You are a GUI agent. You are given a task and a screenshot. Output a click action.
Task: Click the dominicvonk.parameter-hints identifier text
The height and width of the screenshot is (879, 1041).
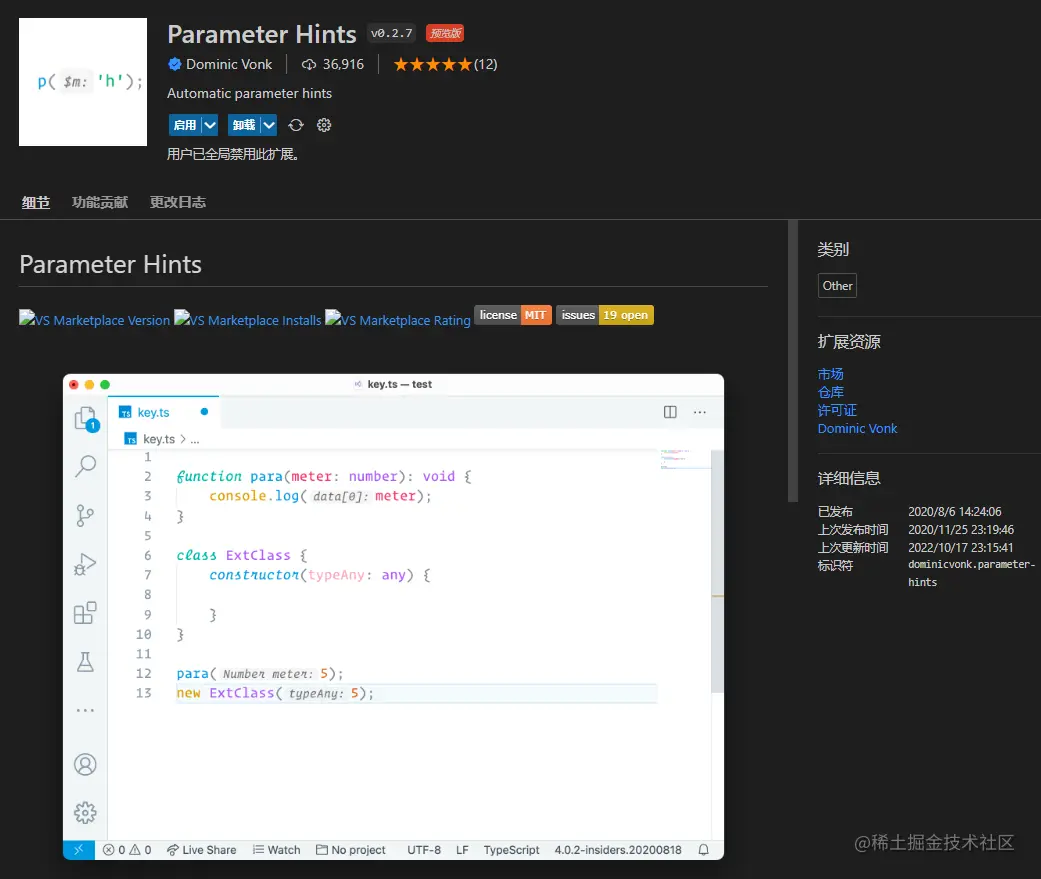point(971,573)
